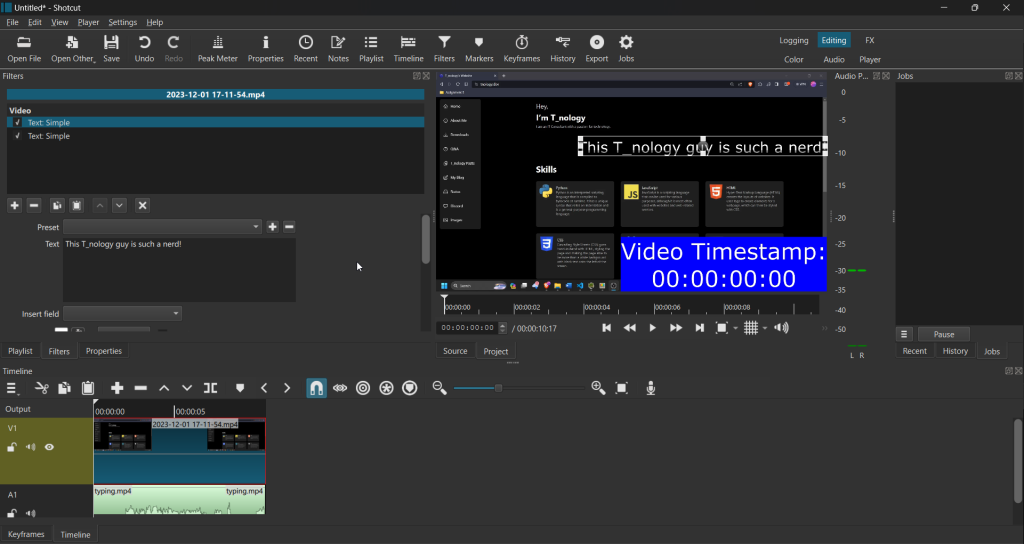1024x544 pixels.
Task: Expand the Preset dropdown
Action: (x=163, y=227)
